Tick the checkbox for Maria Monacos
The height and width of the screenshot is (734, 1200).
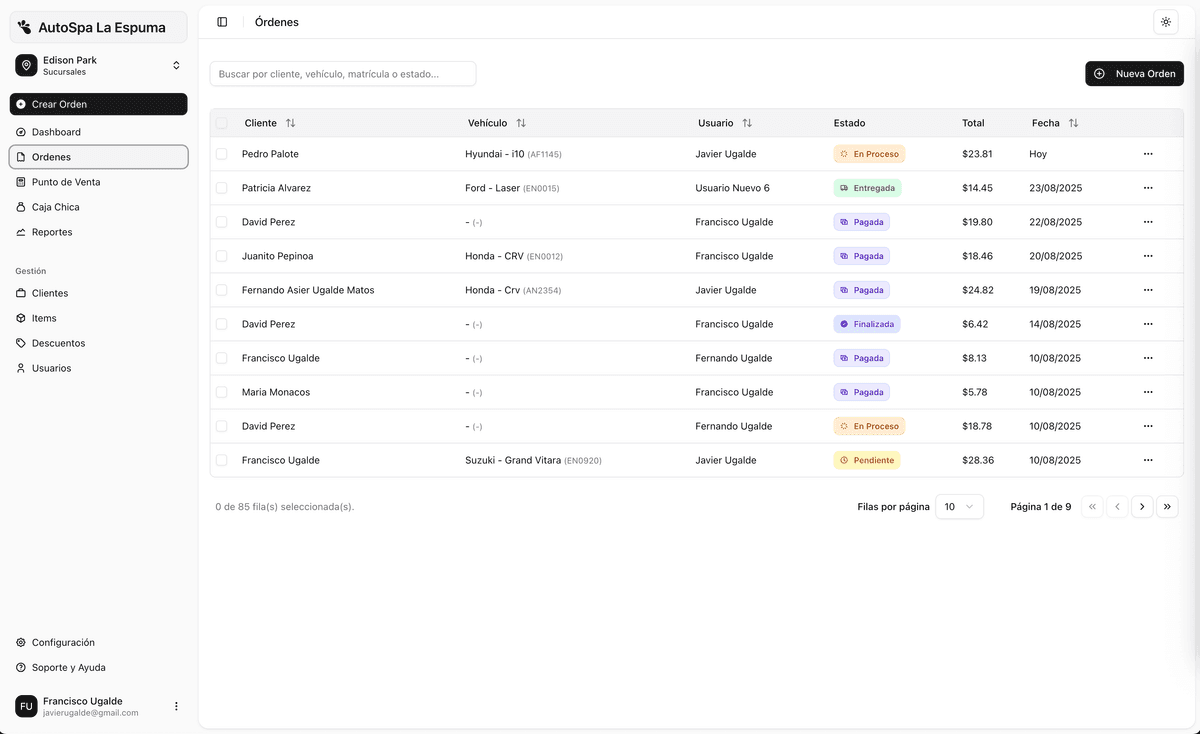(x=222, y=392)
